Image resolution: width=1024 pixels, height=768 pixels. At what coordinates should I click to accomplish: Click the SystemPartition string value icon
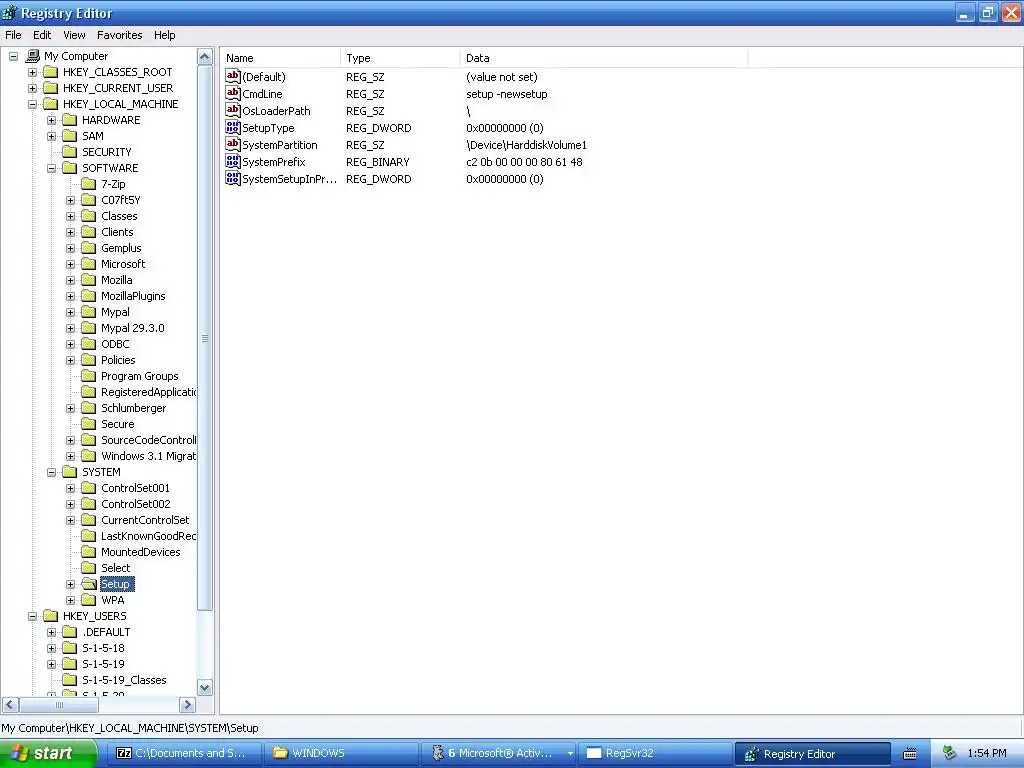[232, 144]
